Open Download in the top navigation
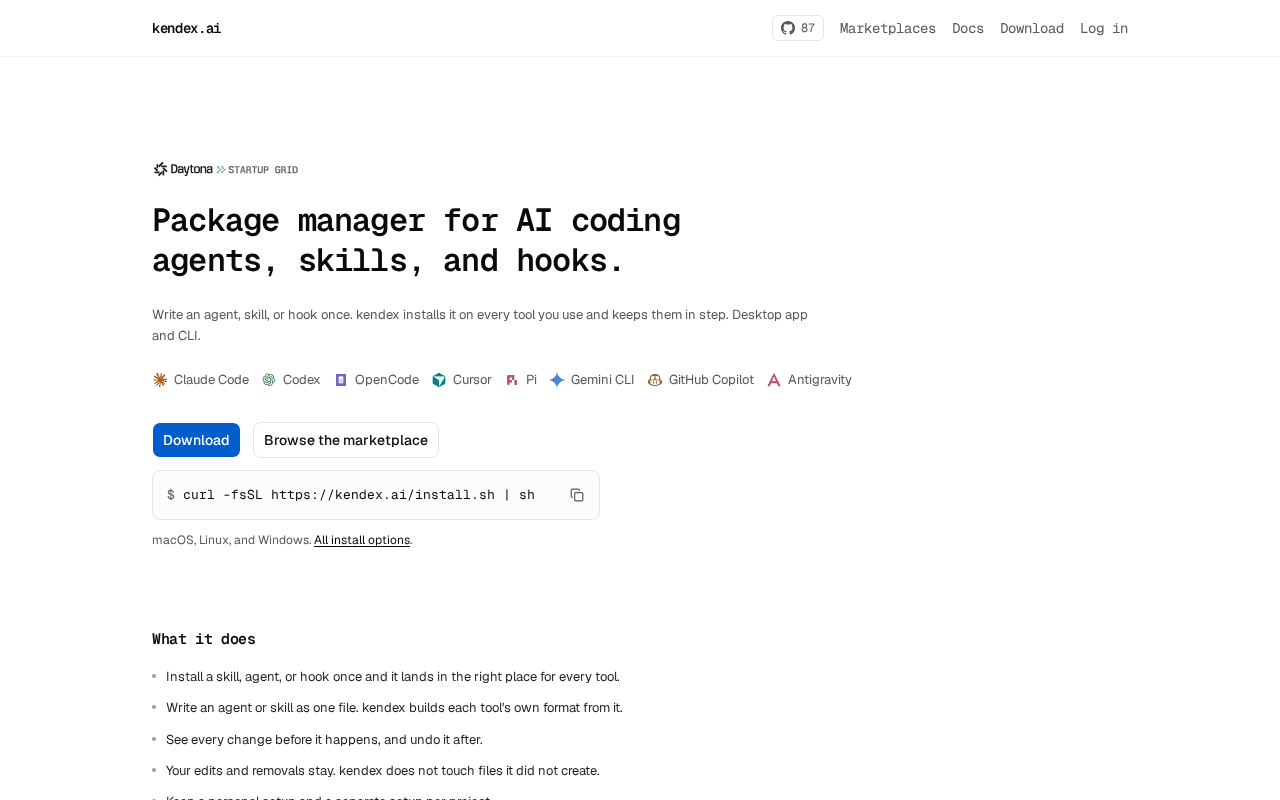 (x=1032, y=28)
